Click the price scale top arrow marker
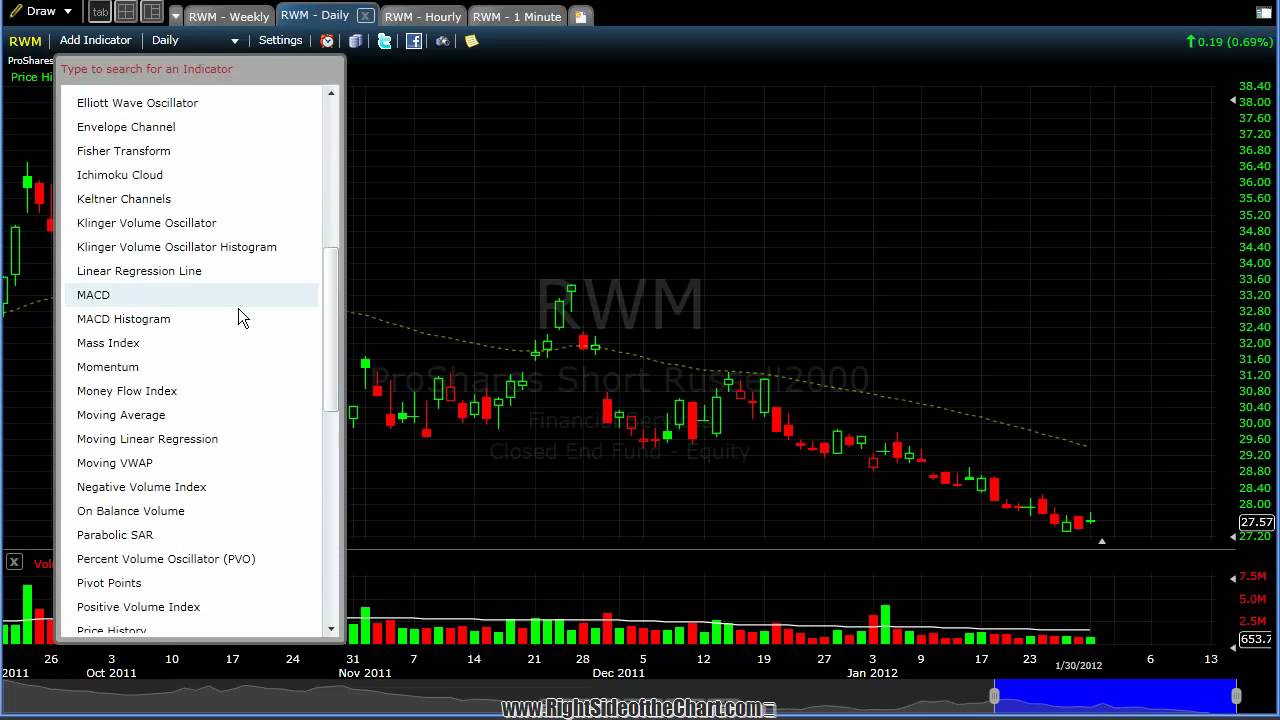The image size is (1280, 720). [1233, 100]
